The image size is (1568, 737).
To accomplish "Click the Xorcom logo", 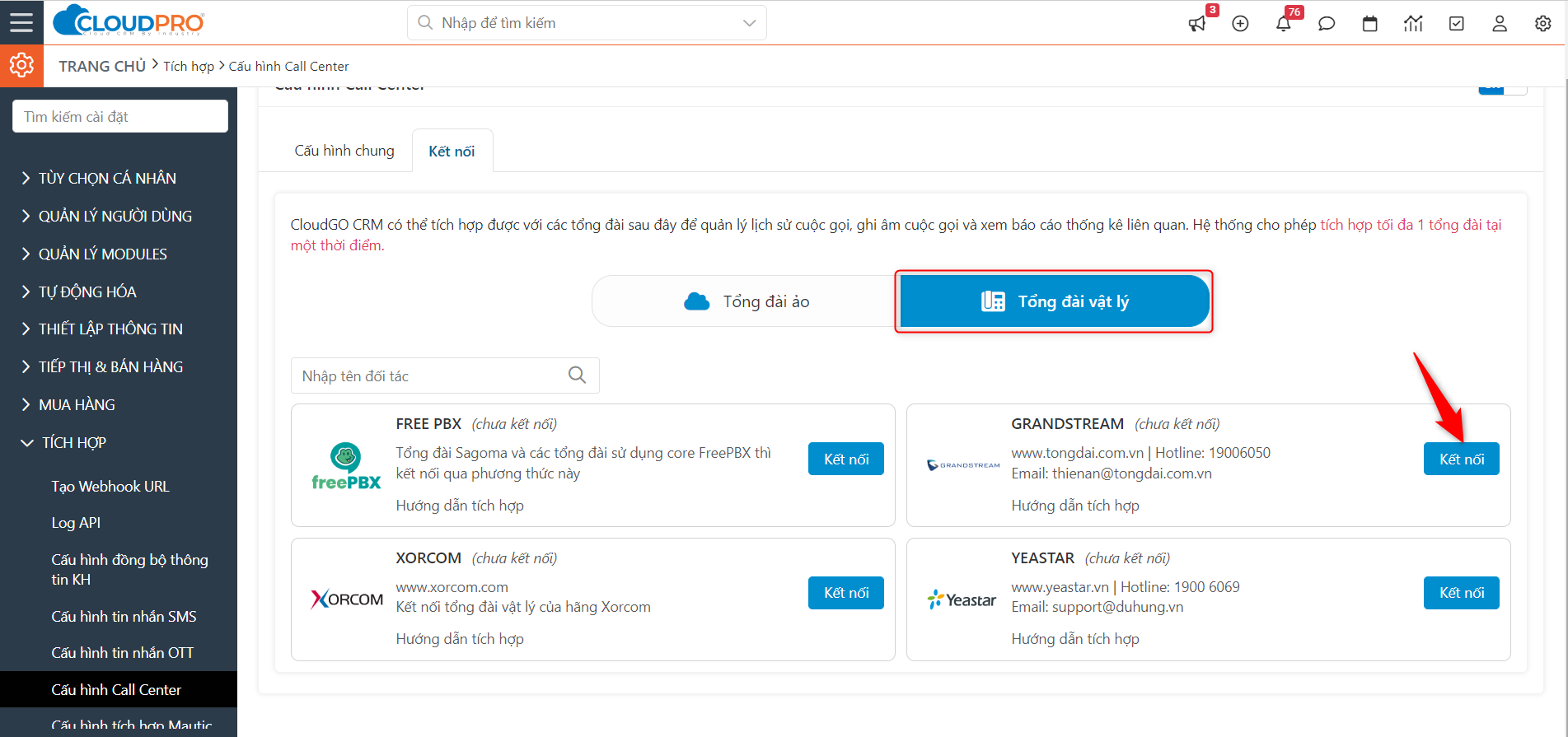I will point(347,599).
